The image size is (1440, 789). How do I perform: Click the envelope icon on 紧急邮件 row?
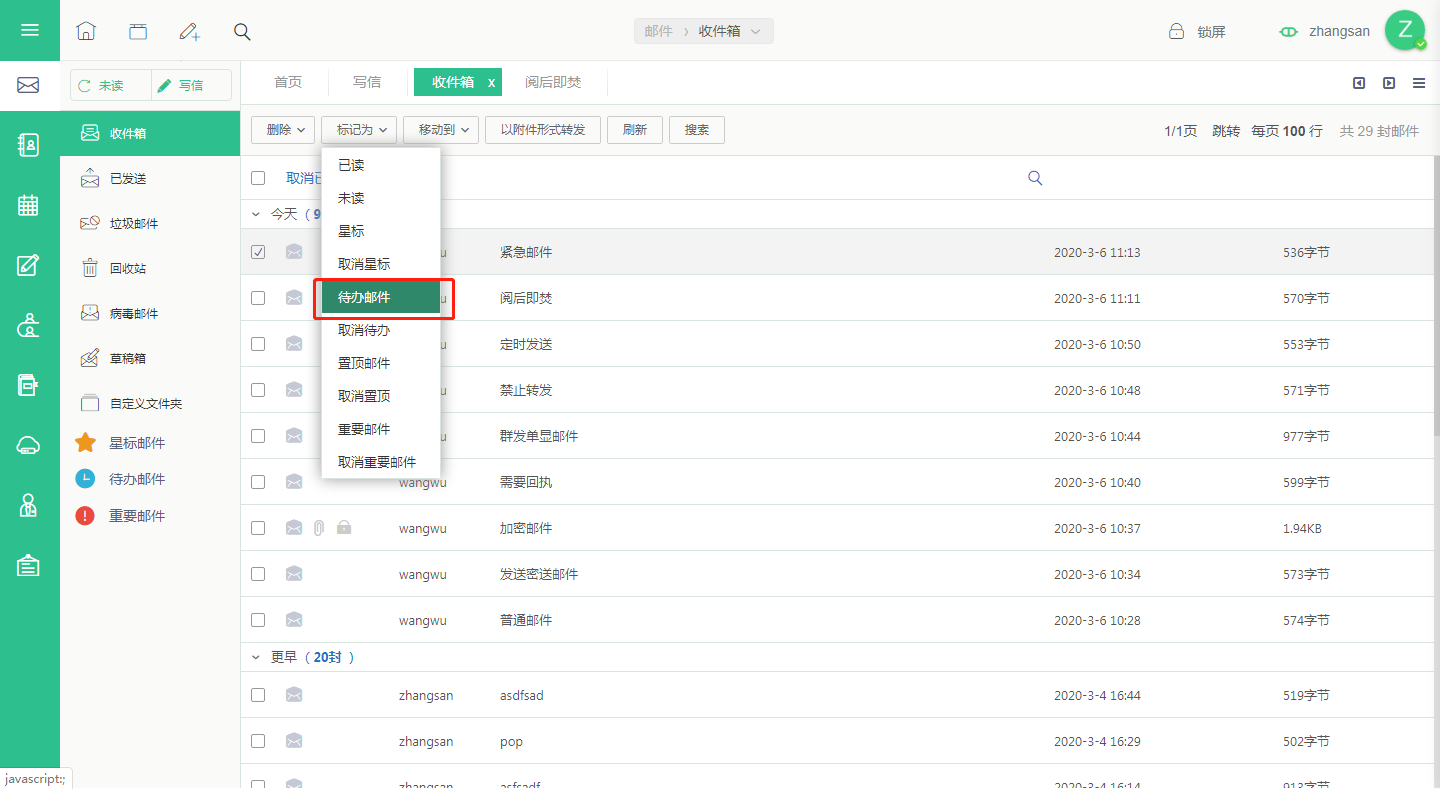[294, 252]
